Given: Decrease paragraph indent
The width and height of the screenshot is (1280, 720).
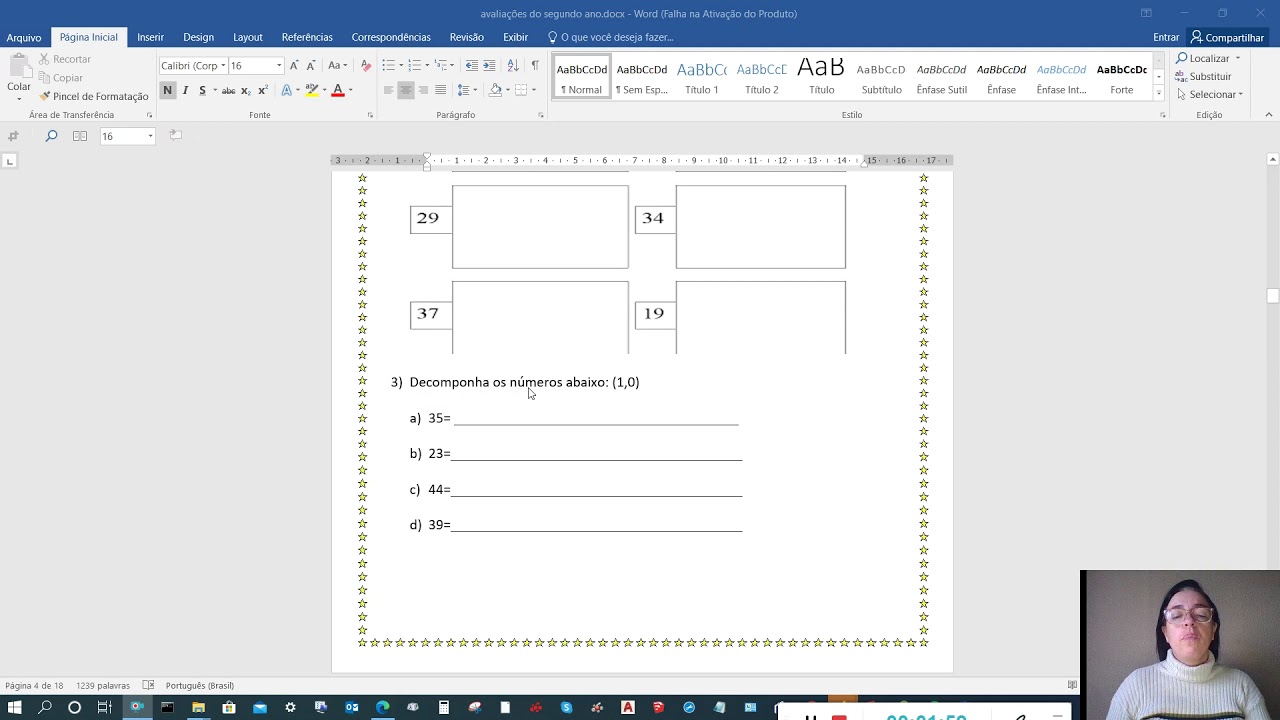Looking at the screenshot, I should 471,65.
